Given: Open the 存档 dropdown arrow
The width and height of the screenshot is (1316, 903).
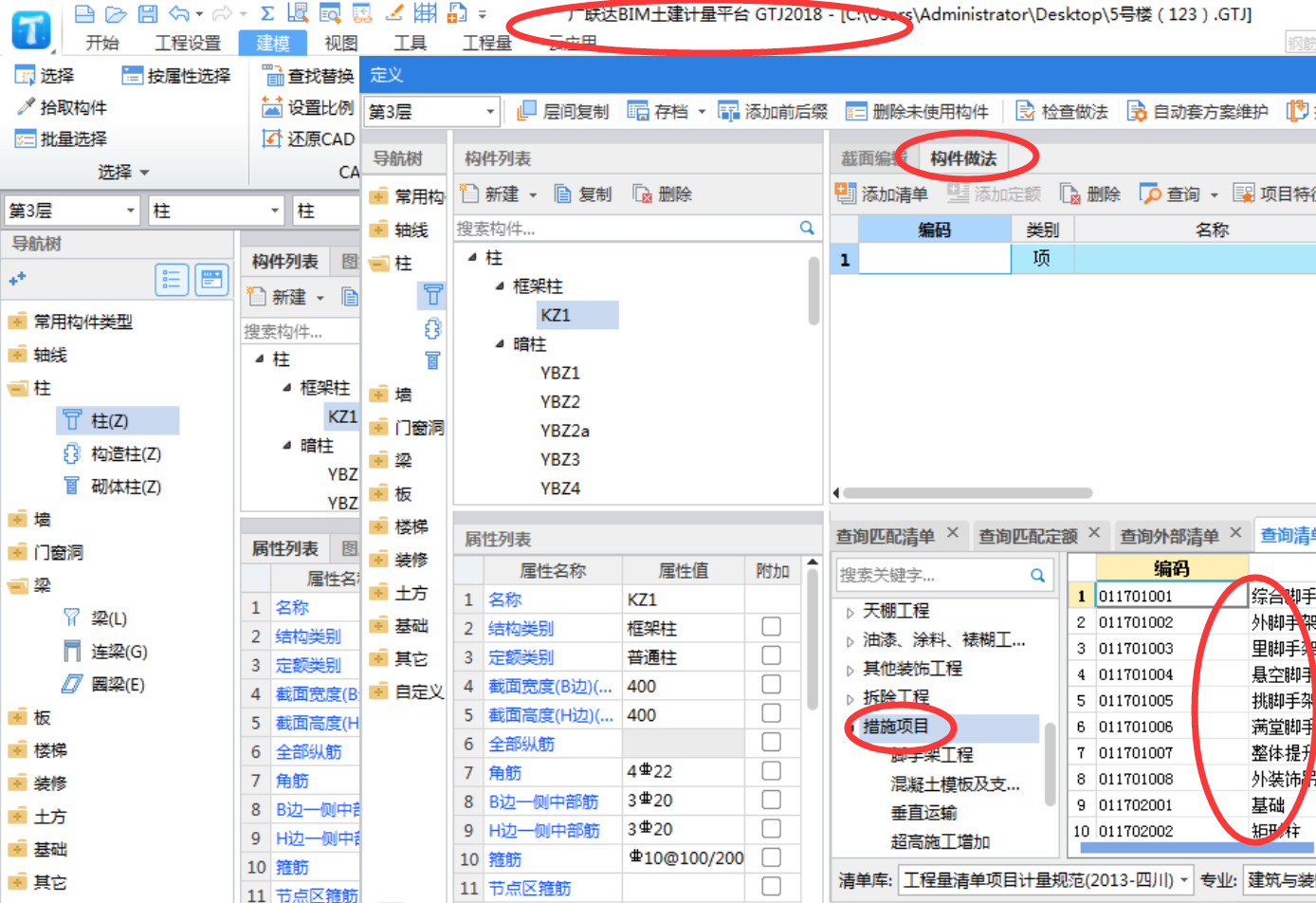Looking at the screenshot, I should [x=702, y=112].
